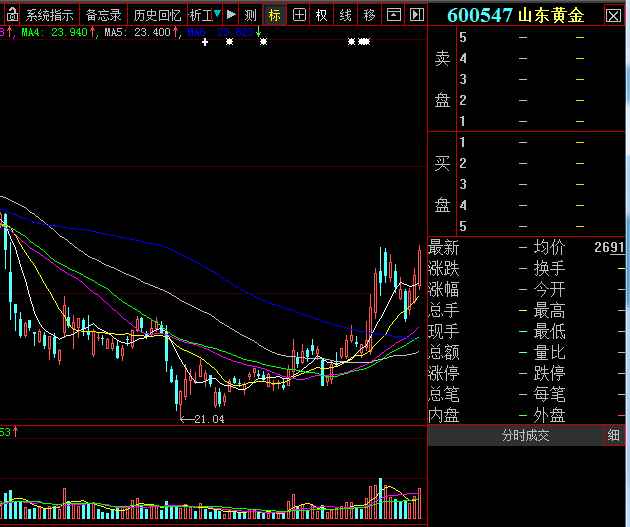Open 历史回忆 history replay
This screenshot has height=527, width=630.
point(157,15)
